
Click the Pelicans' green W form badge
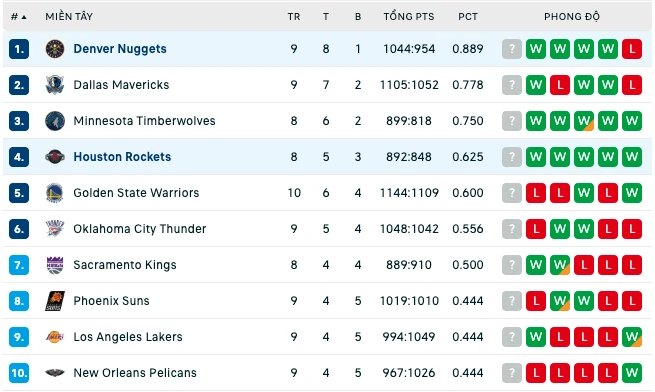click(632, 373)
